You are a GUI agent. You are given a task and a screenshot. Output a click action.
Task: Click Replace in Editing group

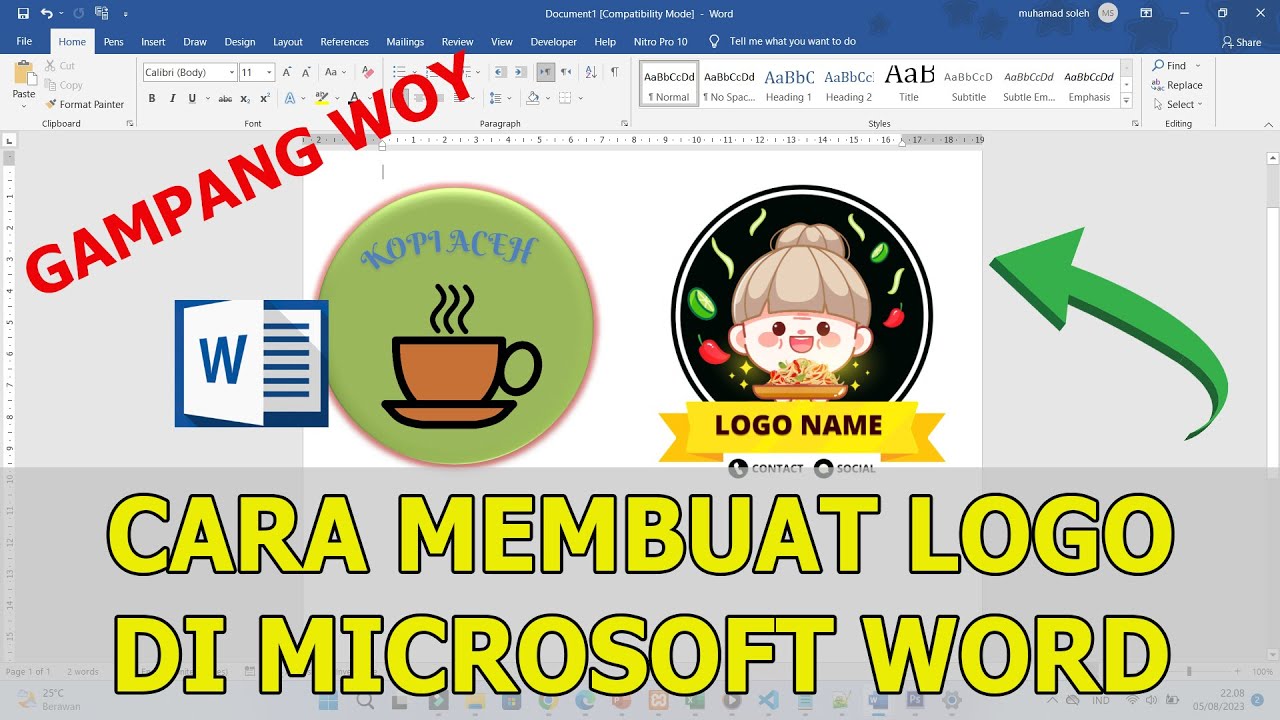[x=1177, y=85]
